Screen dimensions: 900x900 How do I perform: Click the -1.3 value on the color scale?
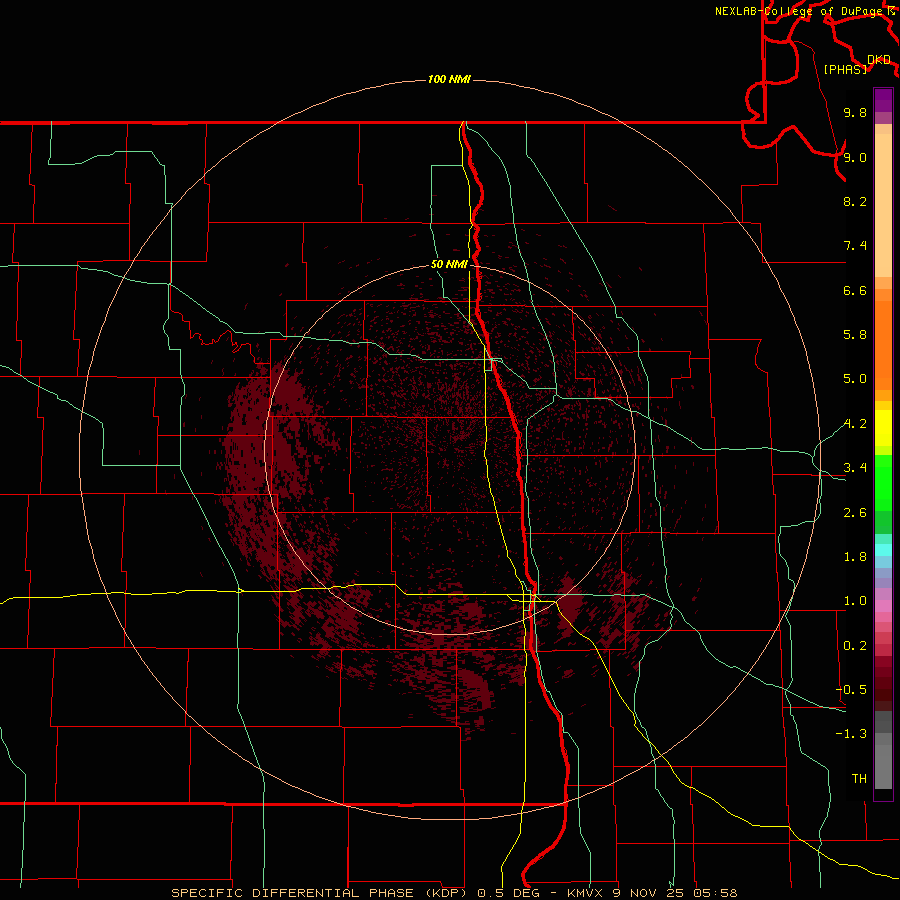851,734
